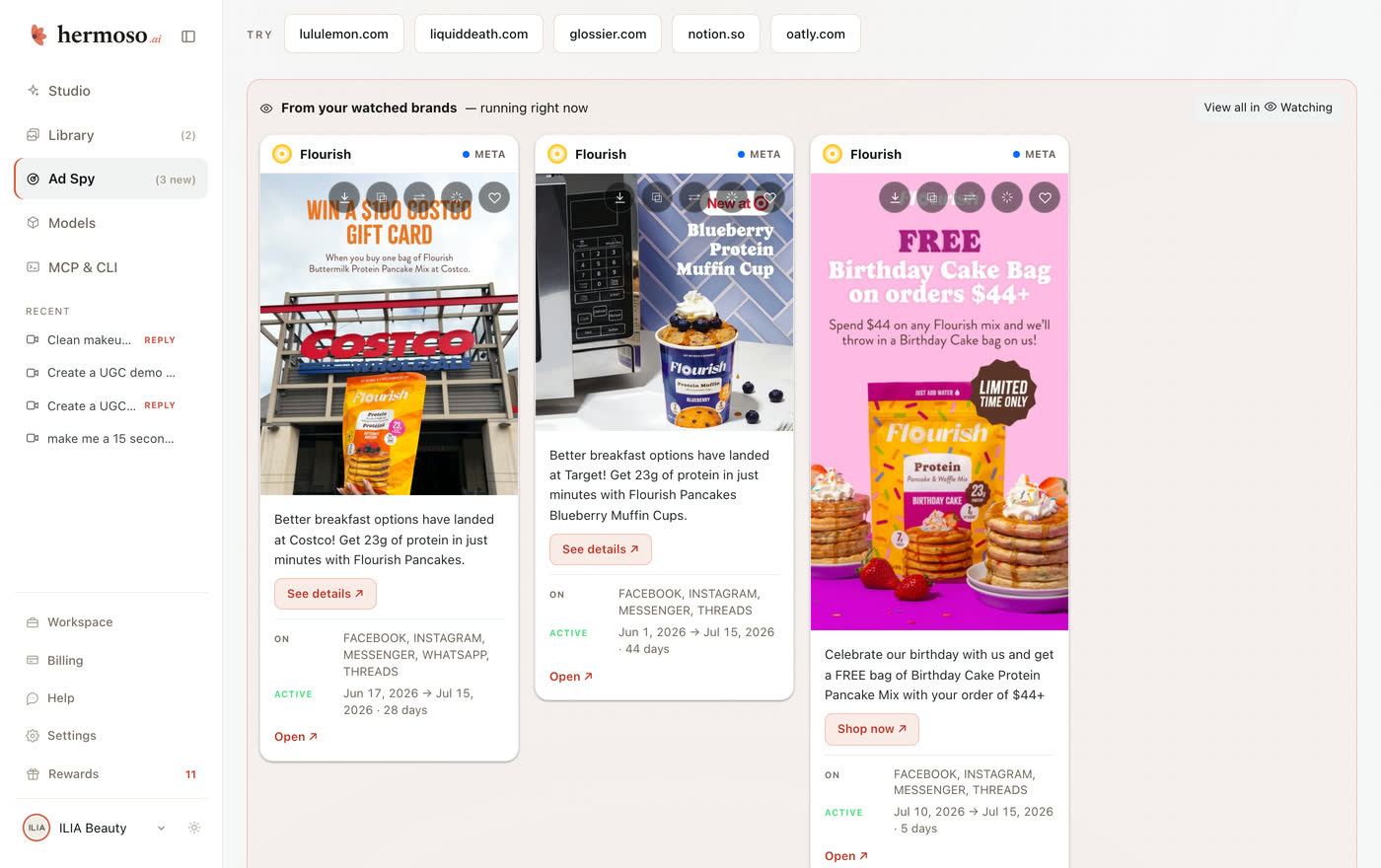Click the FREE Birthday Cake Bag image

[x=939, y=401]
